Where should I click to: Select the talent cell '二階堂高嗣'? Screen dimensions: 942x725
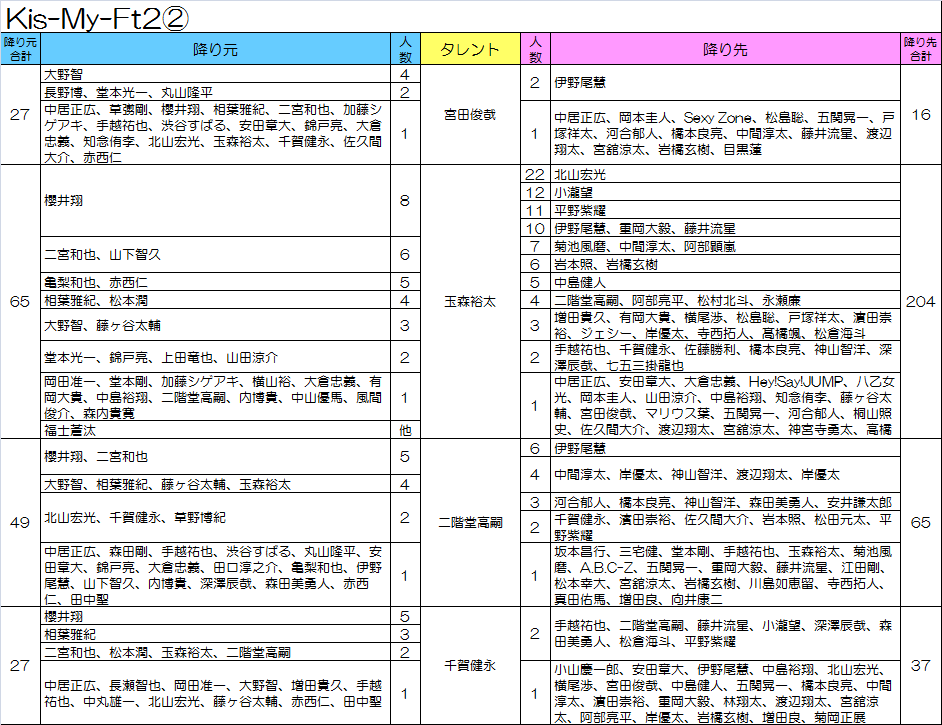(470, 523)
